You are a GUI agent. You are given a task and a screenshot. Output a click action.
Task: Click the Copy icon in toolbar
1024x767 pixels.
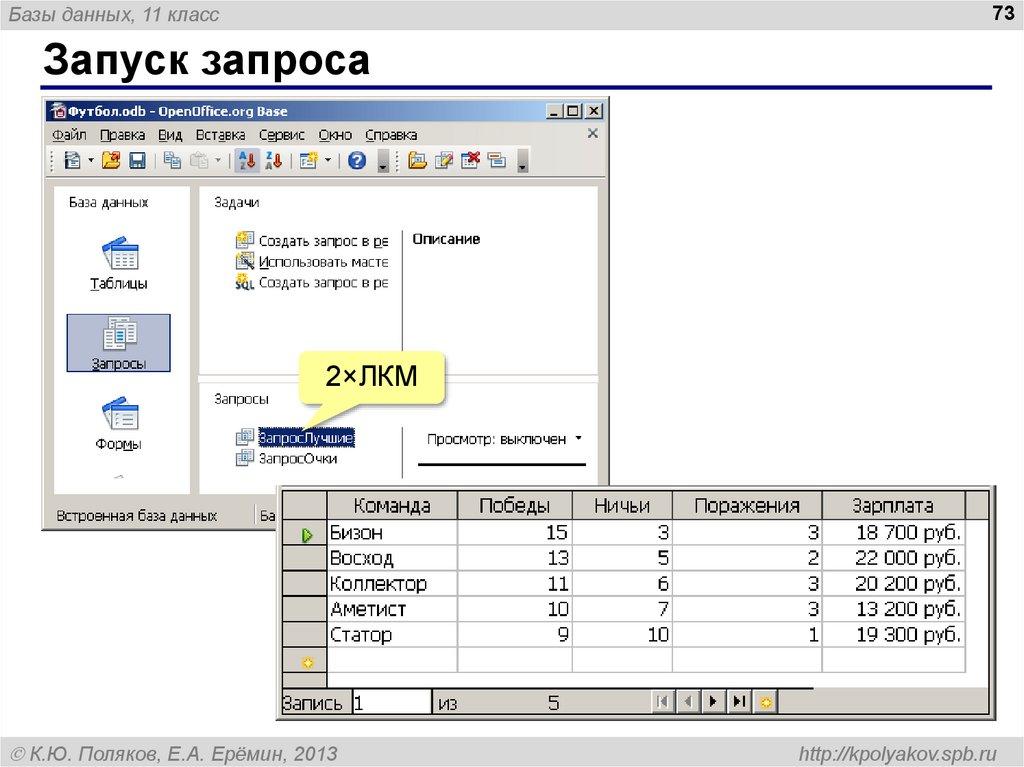pos(170,160)
